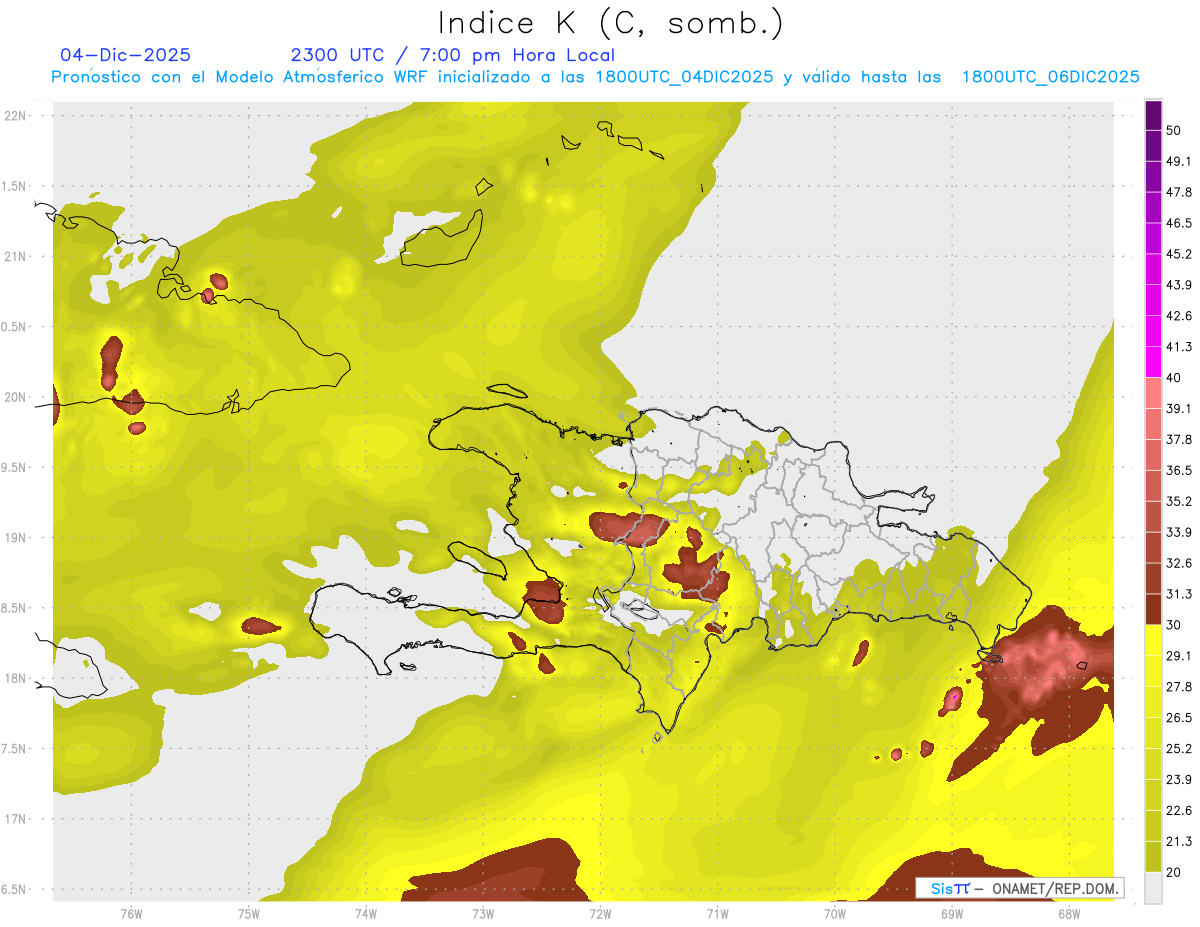Click the '50' value on the color legend
Viewport: 1200px width, 927px height.
point(1175,130)
